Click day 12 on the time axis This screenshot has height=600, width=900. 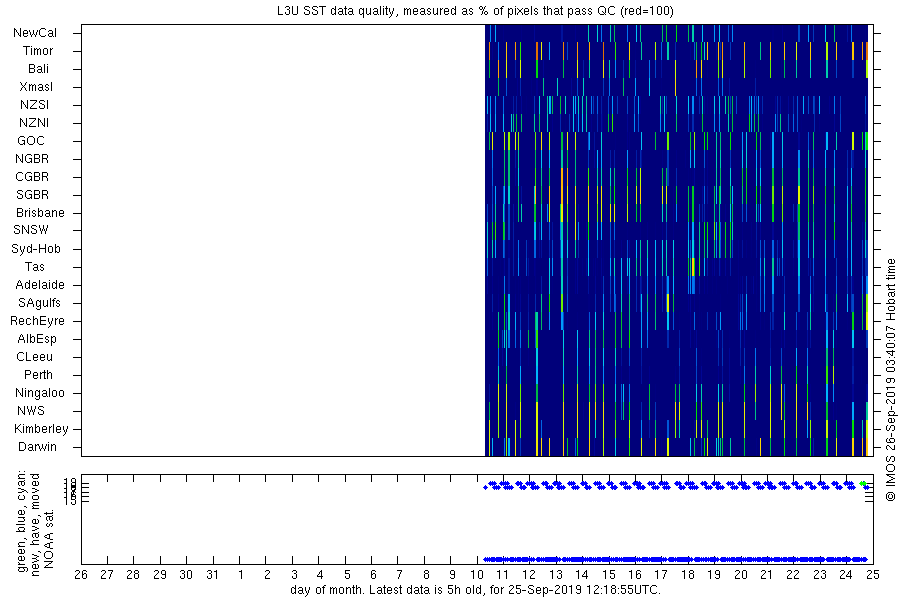point(529,575)
